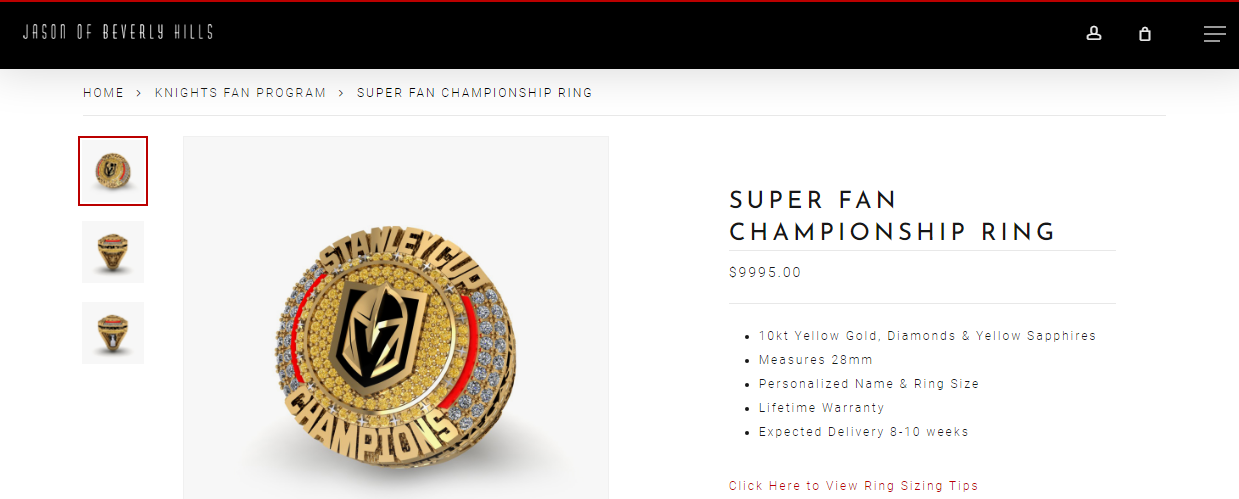Select the top-view ring thumbnail with red border

click(113, 171)
